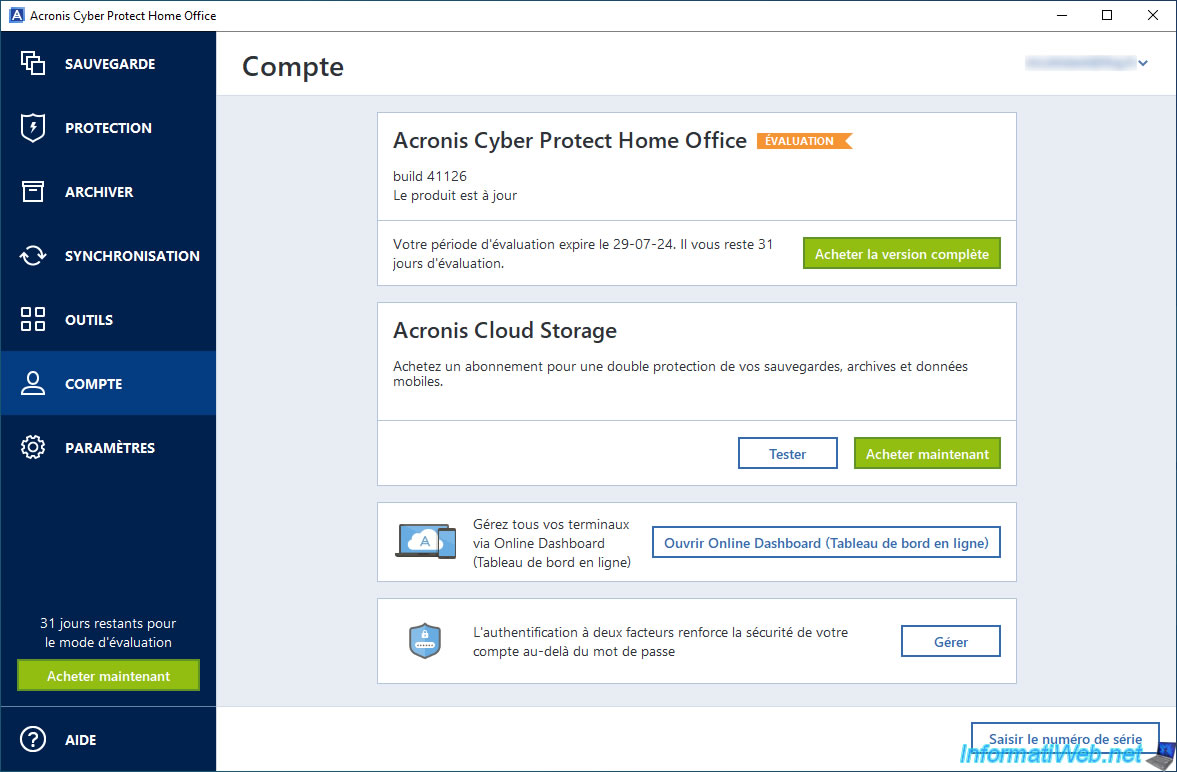Click 'Achetez un abonnement' description text

click(x=680, y=373)
